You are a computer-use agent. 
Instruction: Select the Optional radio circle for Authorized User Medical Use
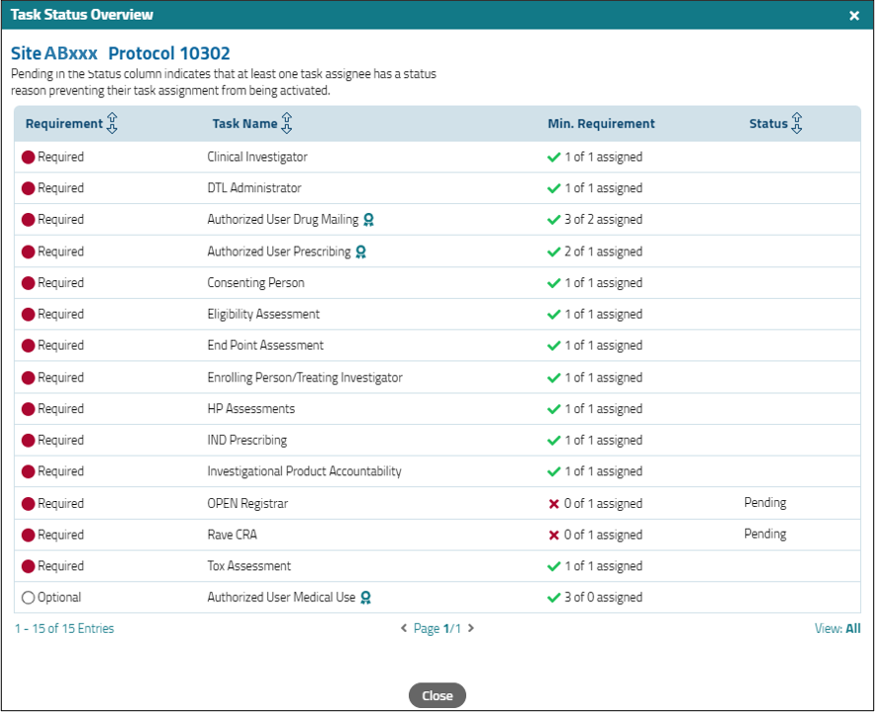coord(28,597)
